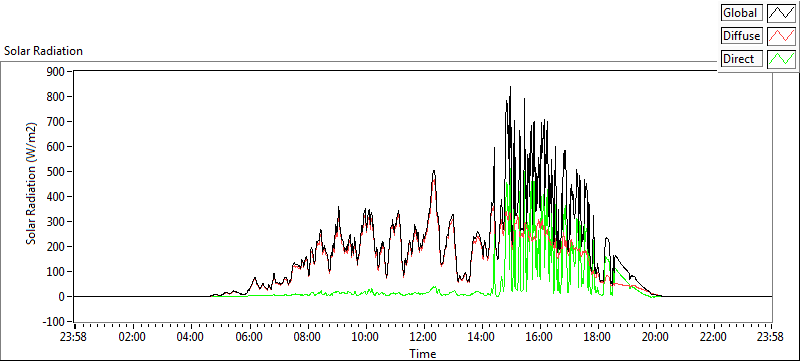
Task: Click the 'Solar Radiation' graph title
Action: [43, 51]
